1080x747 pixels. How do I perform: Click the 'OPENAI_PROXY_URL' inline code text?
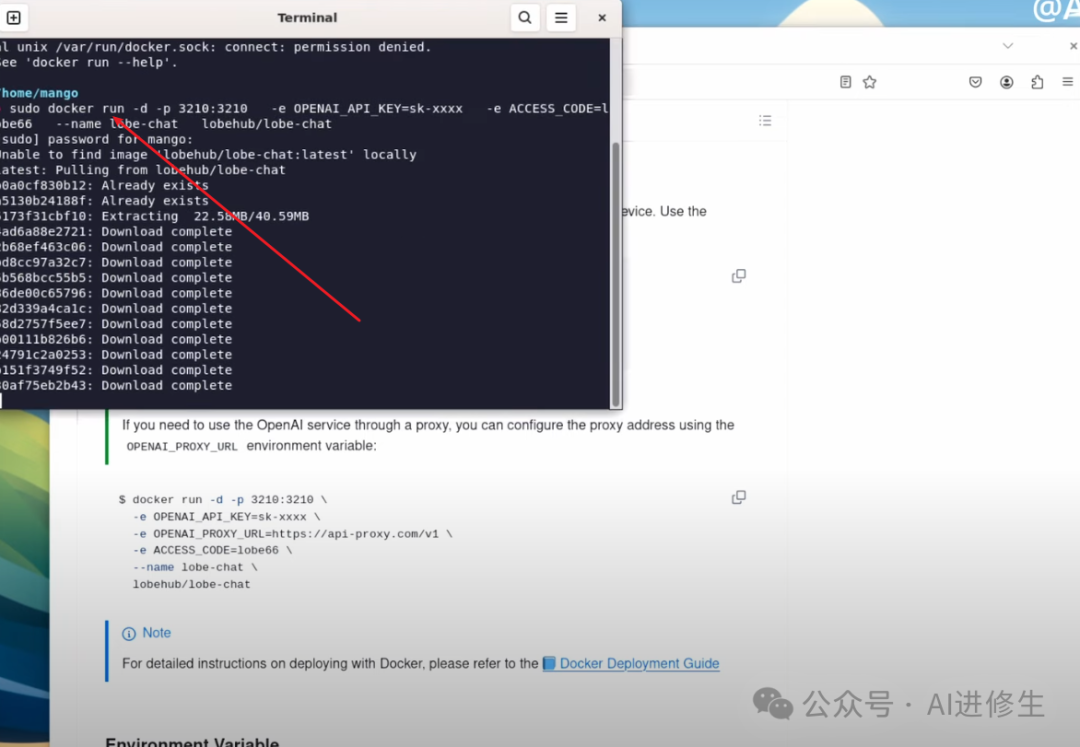coord(182,447)
